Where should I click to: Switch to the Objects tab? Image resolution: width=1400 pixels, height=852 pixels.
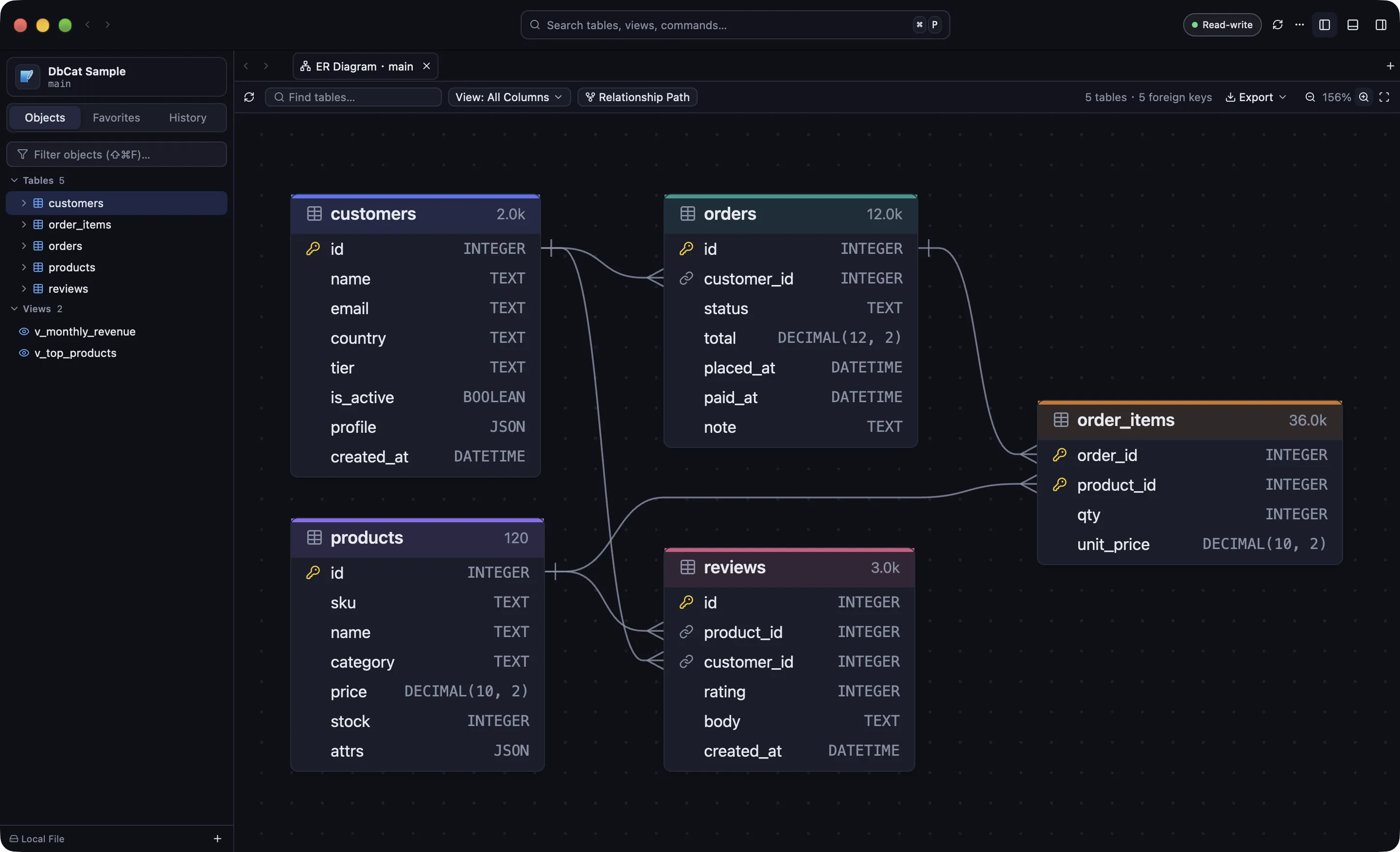coord(45,118)
